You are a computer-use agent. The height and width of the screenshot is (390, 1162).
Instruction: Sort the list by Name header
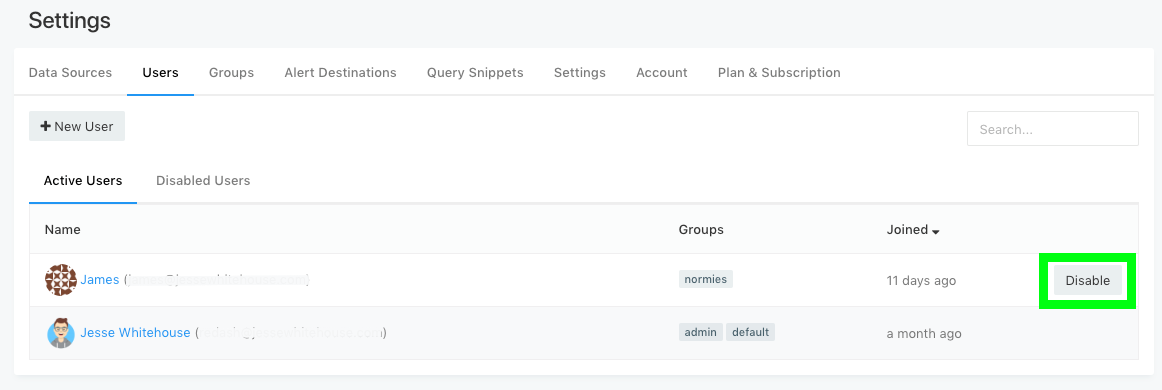(62, 229)
